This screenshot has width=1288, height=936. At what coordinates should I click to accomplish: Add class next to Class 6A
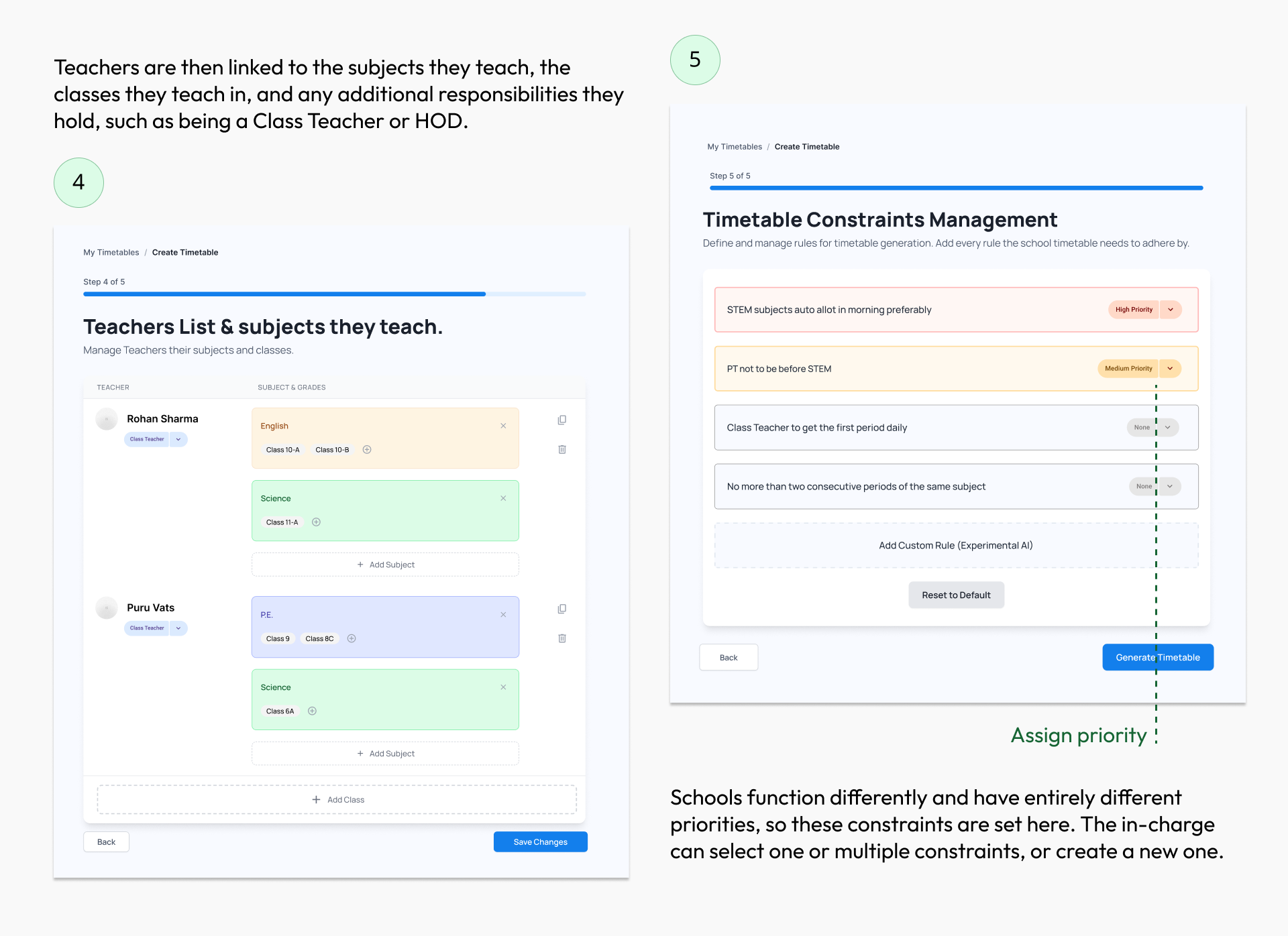tap(312, 711)
